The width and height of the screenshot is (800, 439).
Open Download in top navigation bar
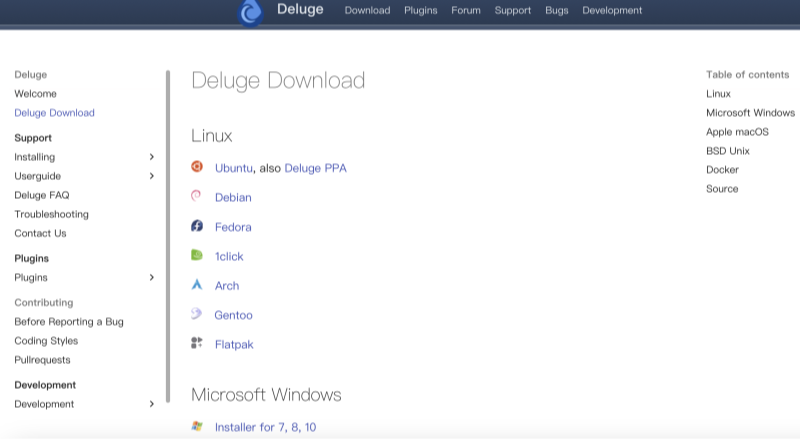point(367,10)
